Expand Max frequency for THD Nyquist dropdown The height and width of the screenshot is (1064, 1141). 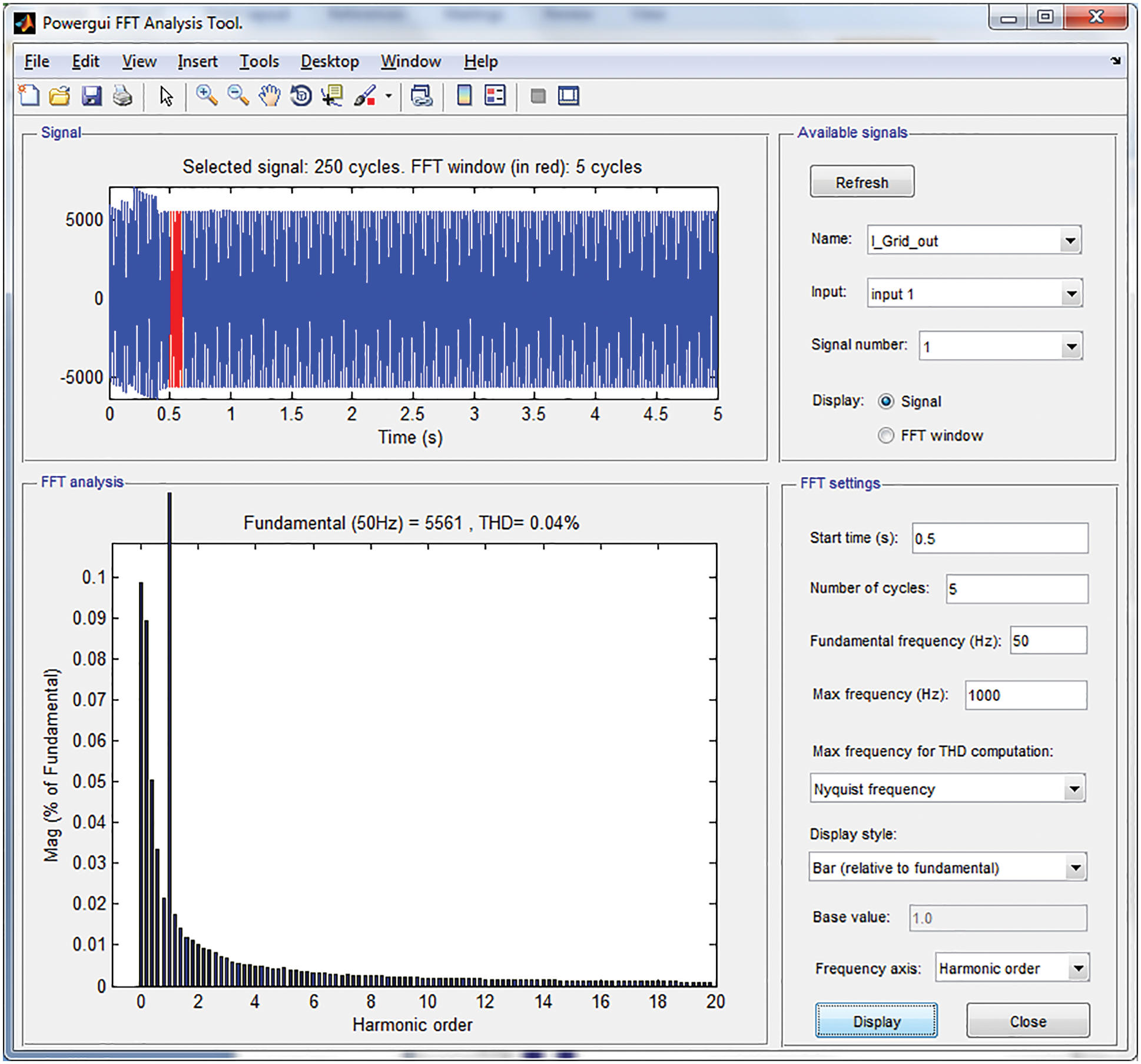coord(1074,789)
